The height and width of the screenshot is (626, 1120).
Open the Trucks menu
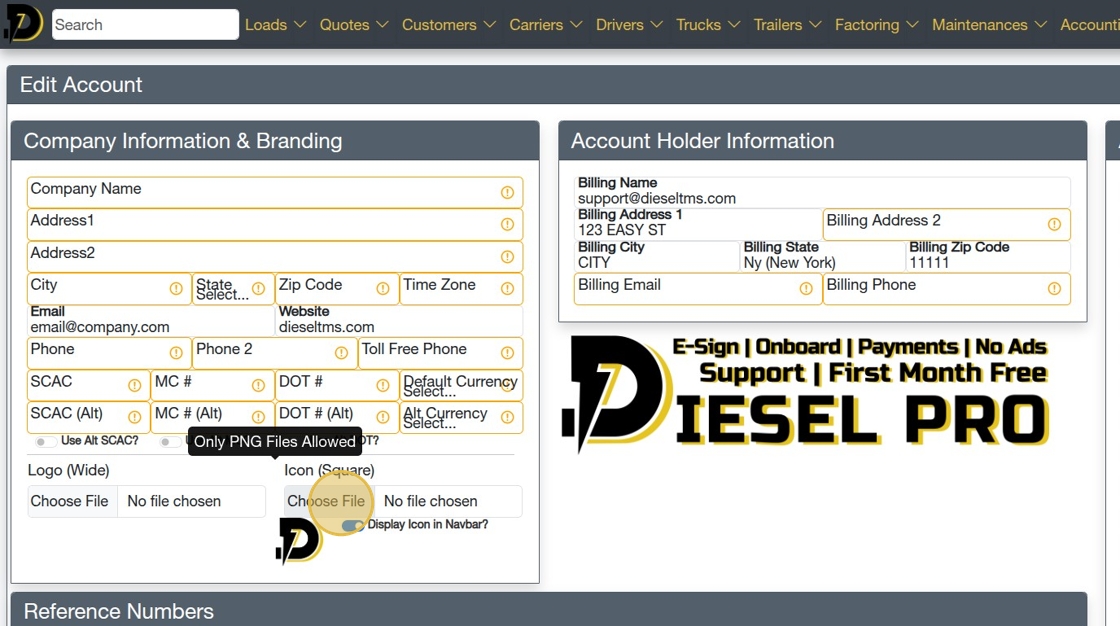(708, 24)
